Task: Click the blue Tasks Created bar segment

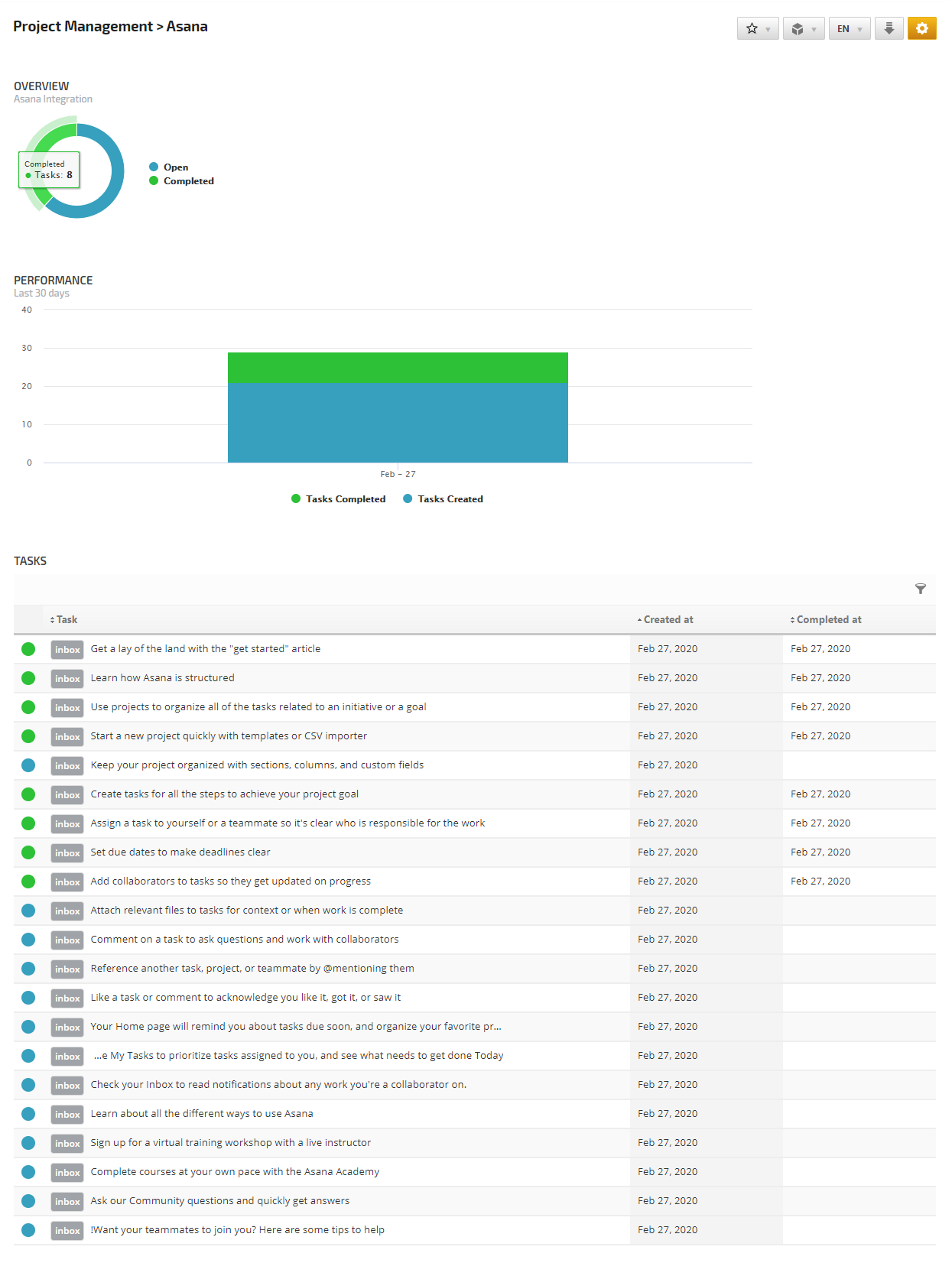Action: pos(398,423)
